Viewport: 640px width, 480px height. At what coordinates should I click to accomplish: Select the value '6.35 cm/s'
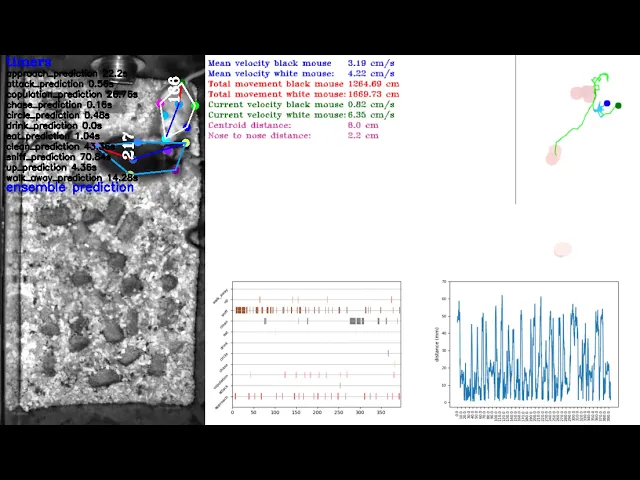pos(371,115)
